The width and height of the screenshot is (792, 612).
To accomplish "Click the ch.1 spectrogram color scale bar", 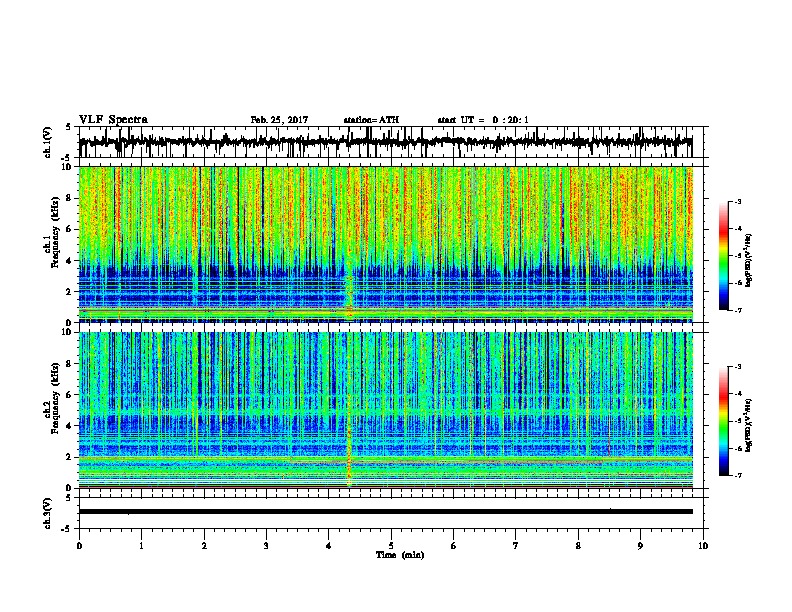I will (724, 256).
